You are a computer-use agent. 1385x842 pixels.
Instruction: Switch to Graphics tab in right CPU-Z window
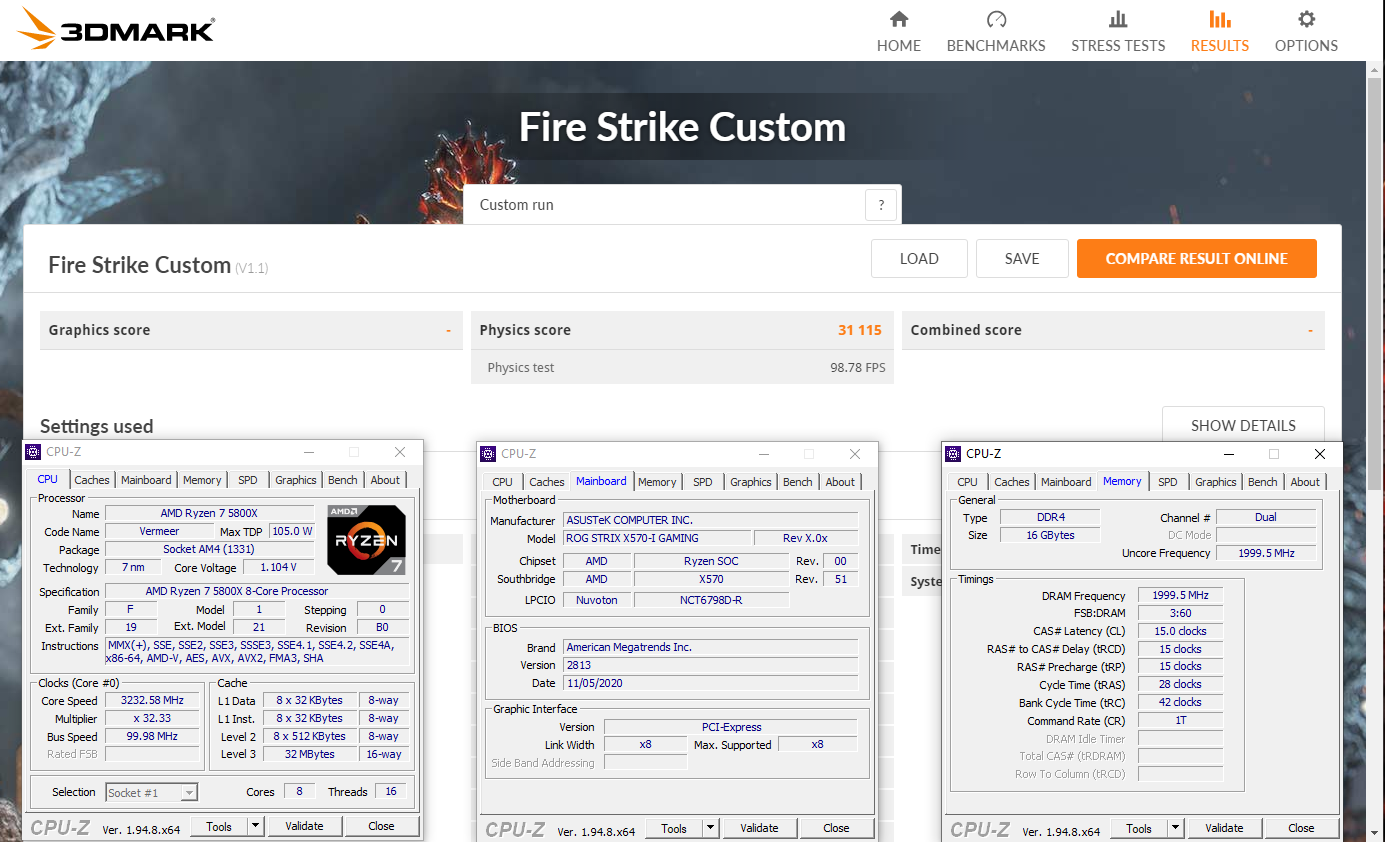(x=1216, y=482)
